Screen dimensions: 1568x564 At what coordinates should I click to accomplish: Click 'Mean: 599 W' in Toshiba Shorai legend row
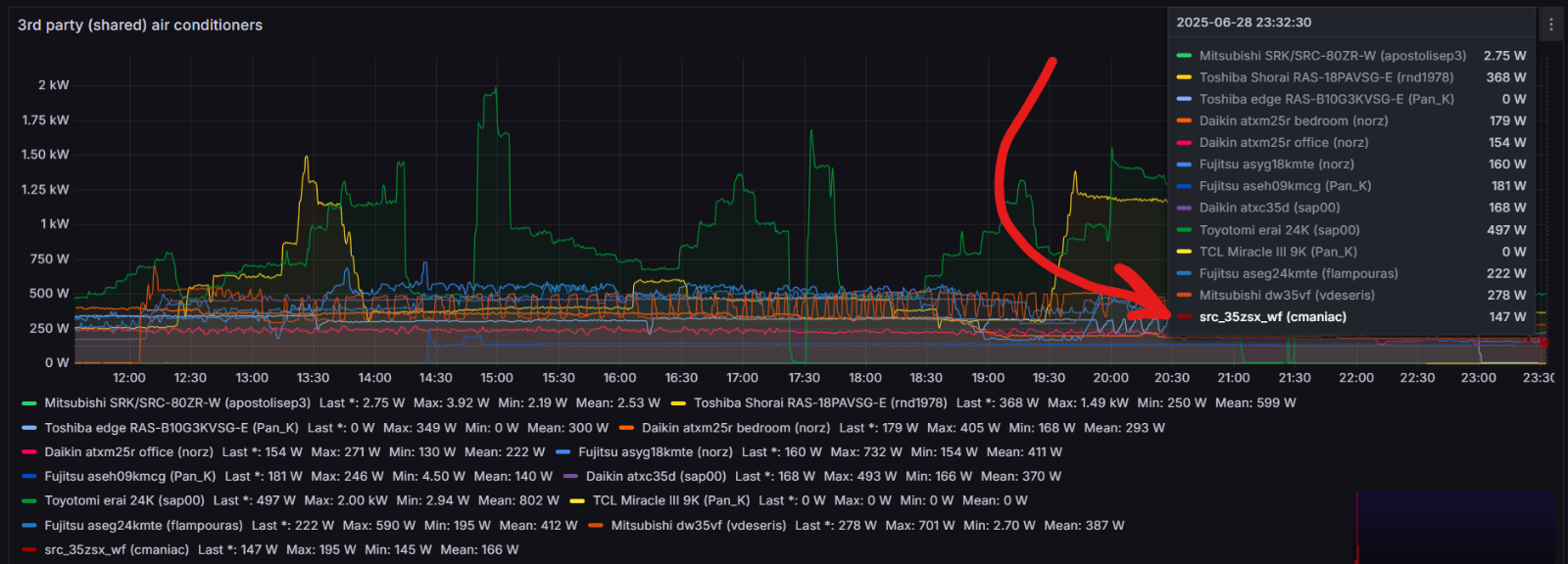point(1255,402)
